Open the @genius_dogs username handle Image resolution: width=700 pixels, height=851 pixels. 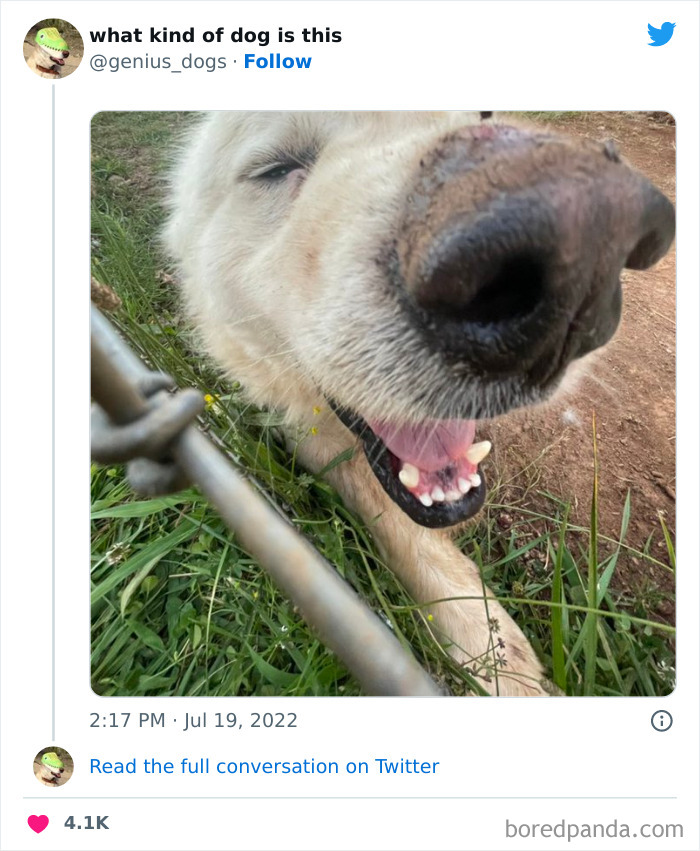point(146,62)
